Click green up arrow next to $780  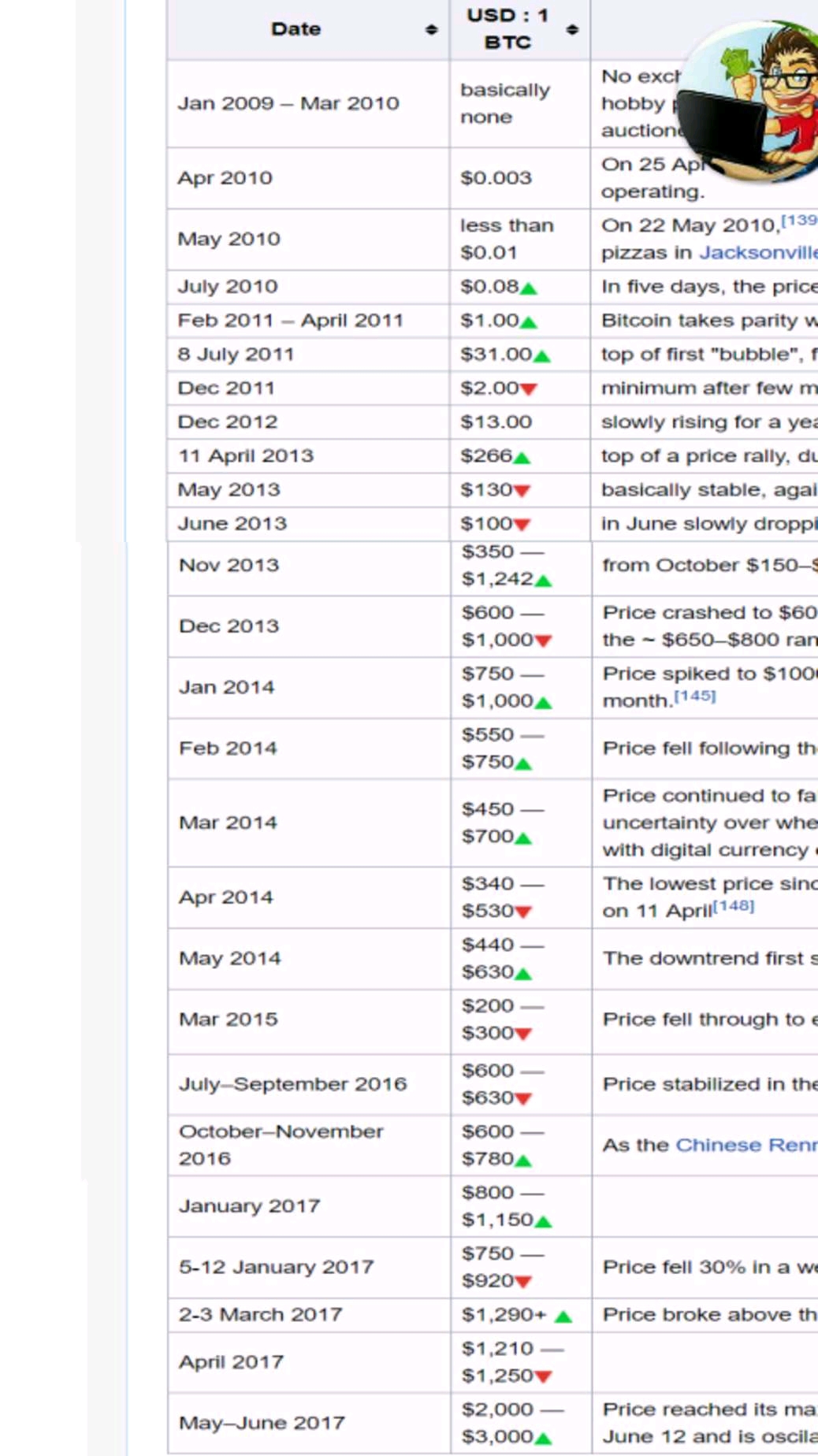coord(523,1161)
